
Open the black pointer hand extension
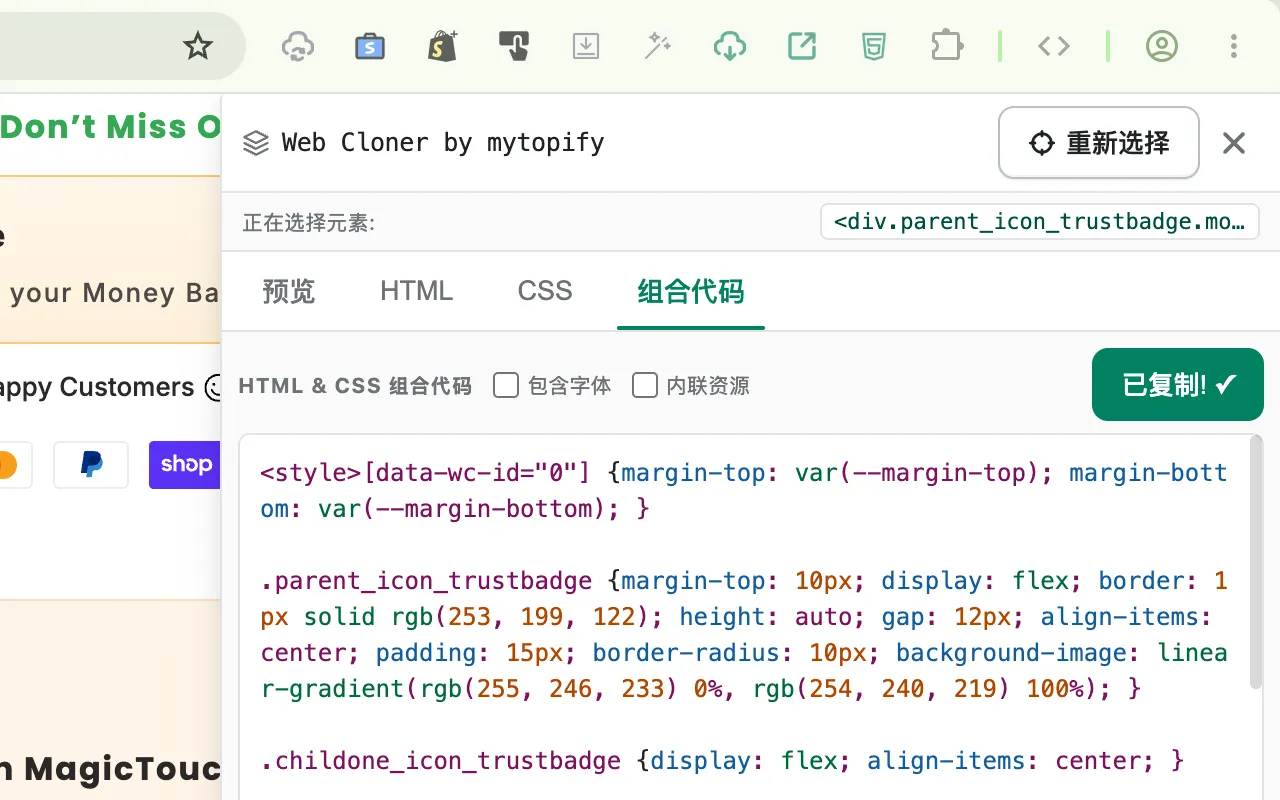pyautogui.click(x=514, y=46)
